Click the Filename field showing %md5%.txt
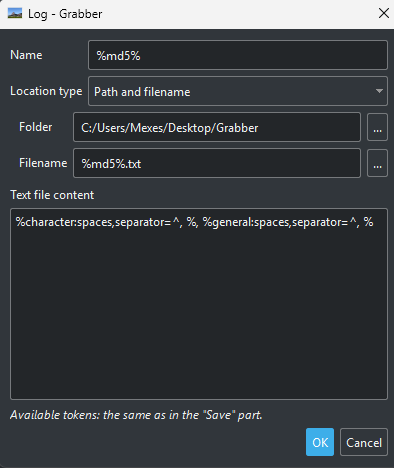Image resolution: width=394 pixels, height=468 pixels. pyautogui.click(x=217, y=163)
